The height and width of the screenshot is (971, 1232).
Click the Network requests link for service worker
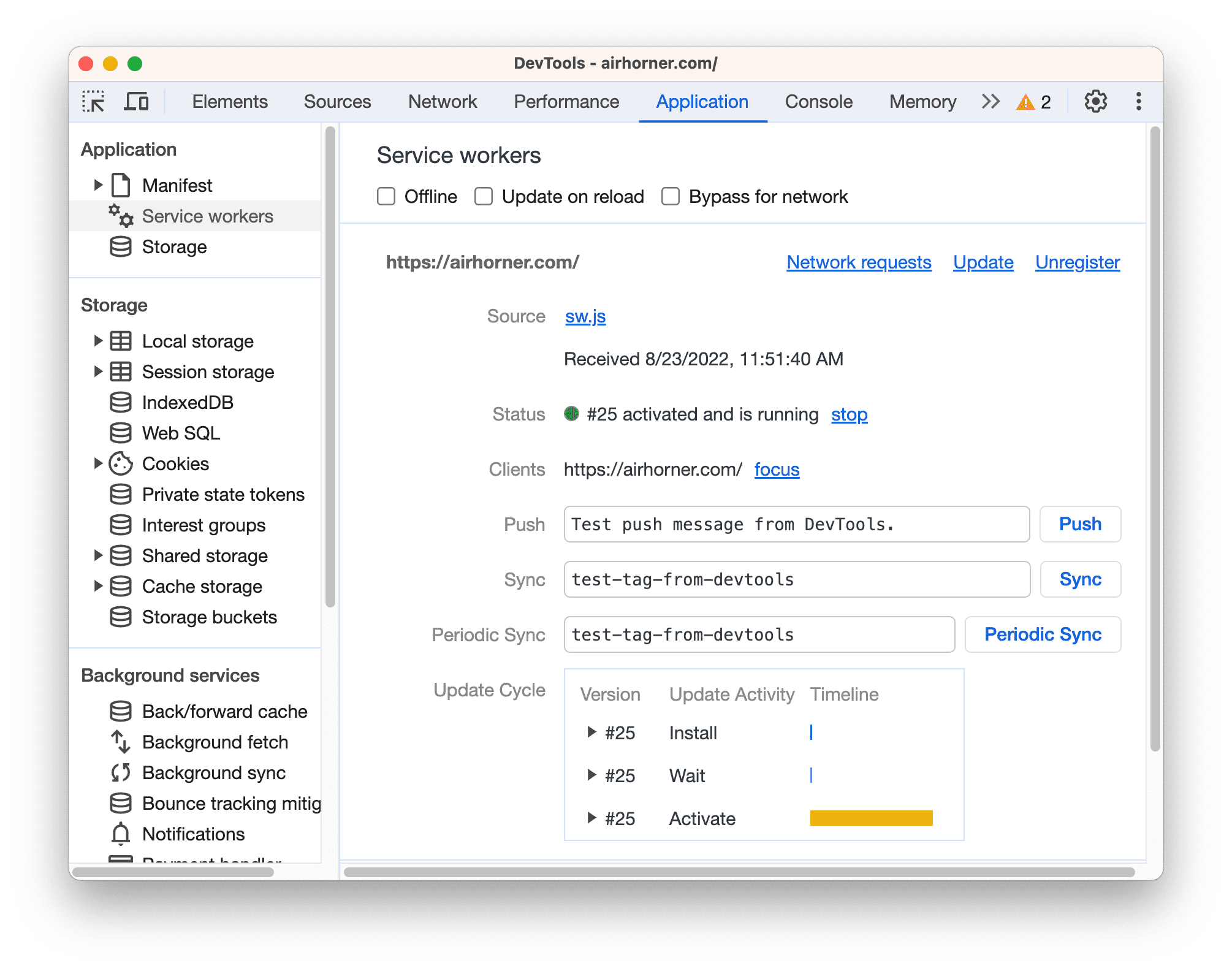pos(857,262)
